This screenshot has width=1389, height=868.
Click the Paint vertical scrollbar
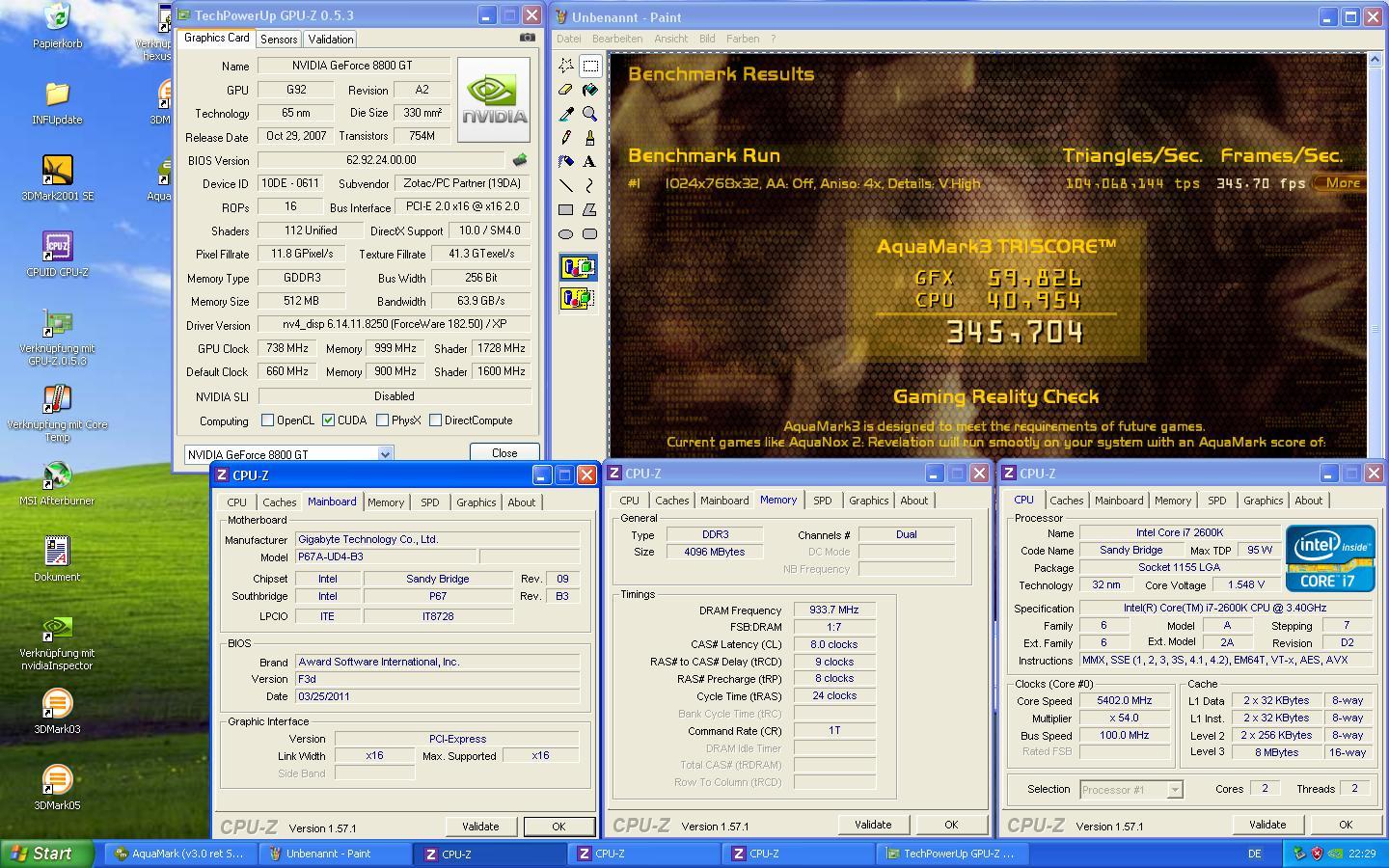(x=1375, y=255)
